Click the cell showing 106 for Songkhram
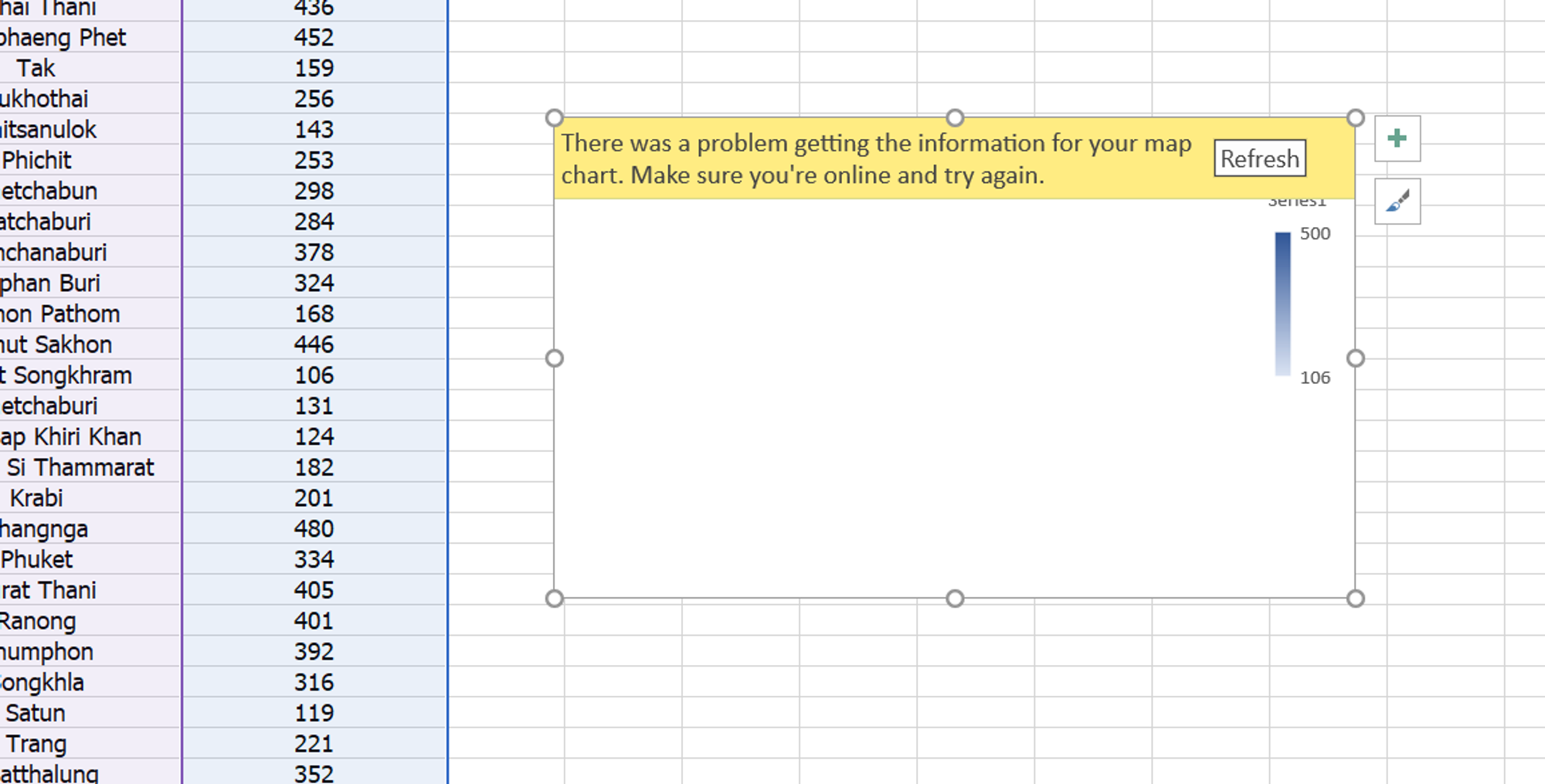The height and width of the screenshot is (784, 1545). tap(313, 375)
